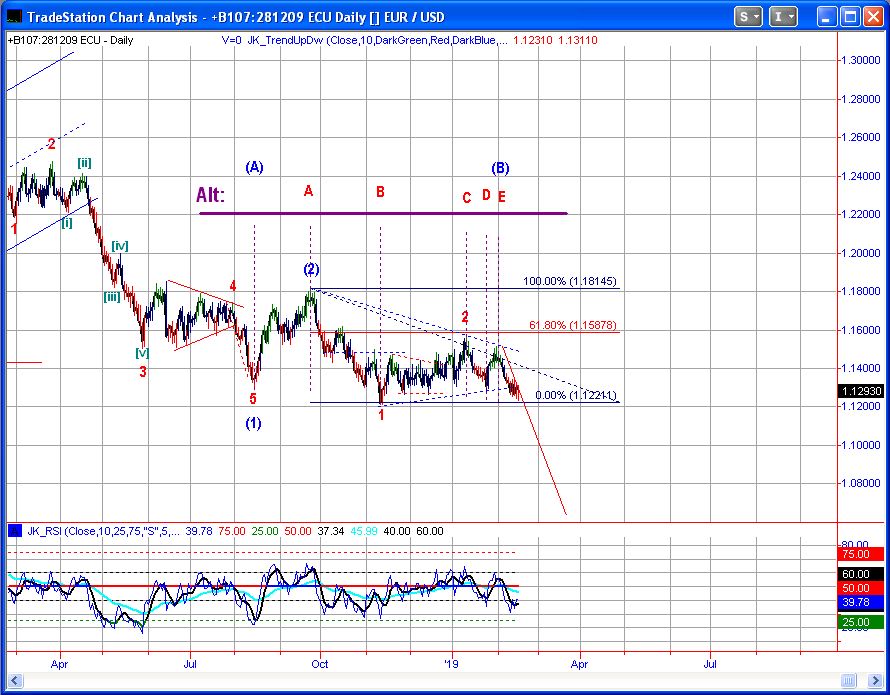Click the JK_RSI indicator label
The image size is (890, 695).
coord(104,531)
